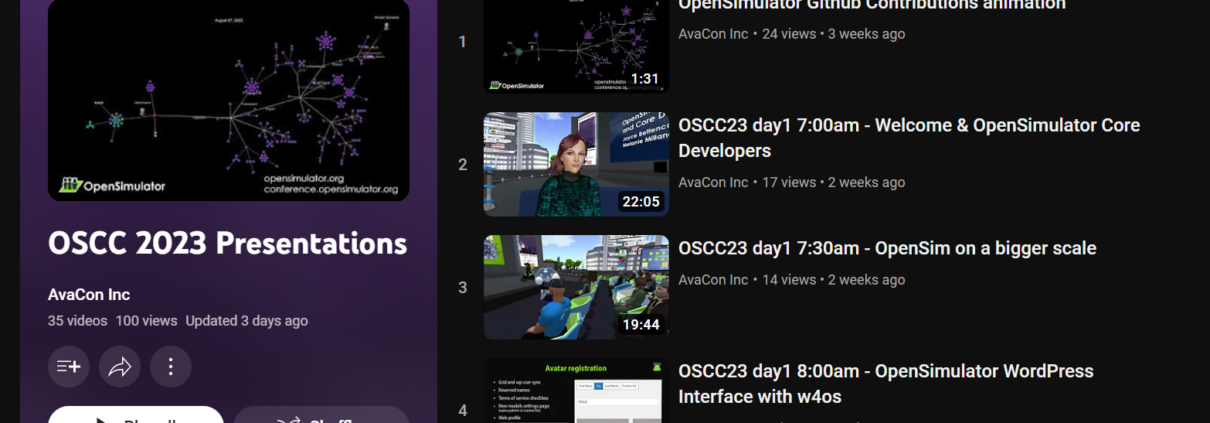Open AvaCon Inc channel on the 17 views video
The height and width of the screenshot is (423, 1210).
pyautogui.click(x=713, y=182)
